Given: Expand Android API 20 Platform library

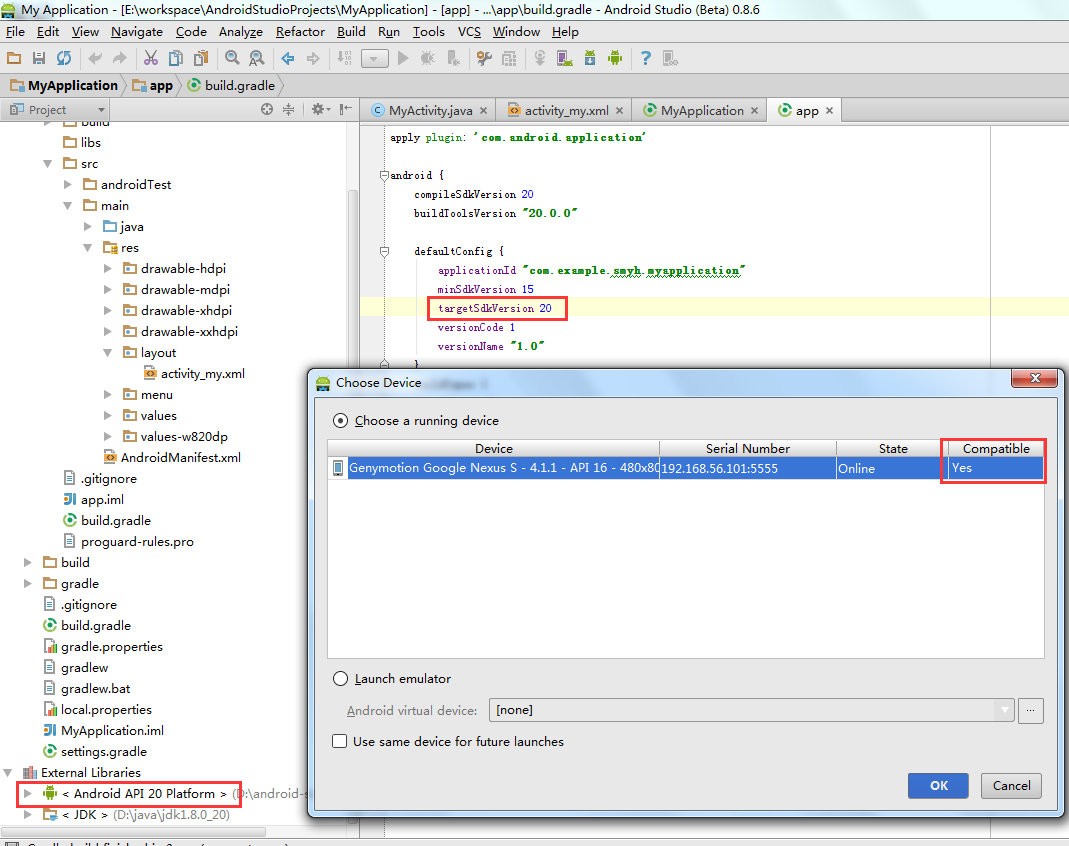Looking at the screenshot, I should (x=27, y=794).
